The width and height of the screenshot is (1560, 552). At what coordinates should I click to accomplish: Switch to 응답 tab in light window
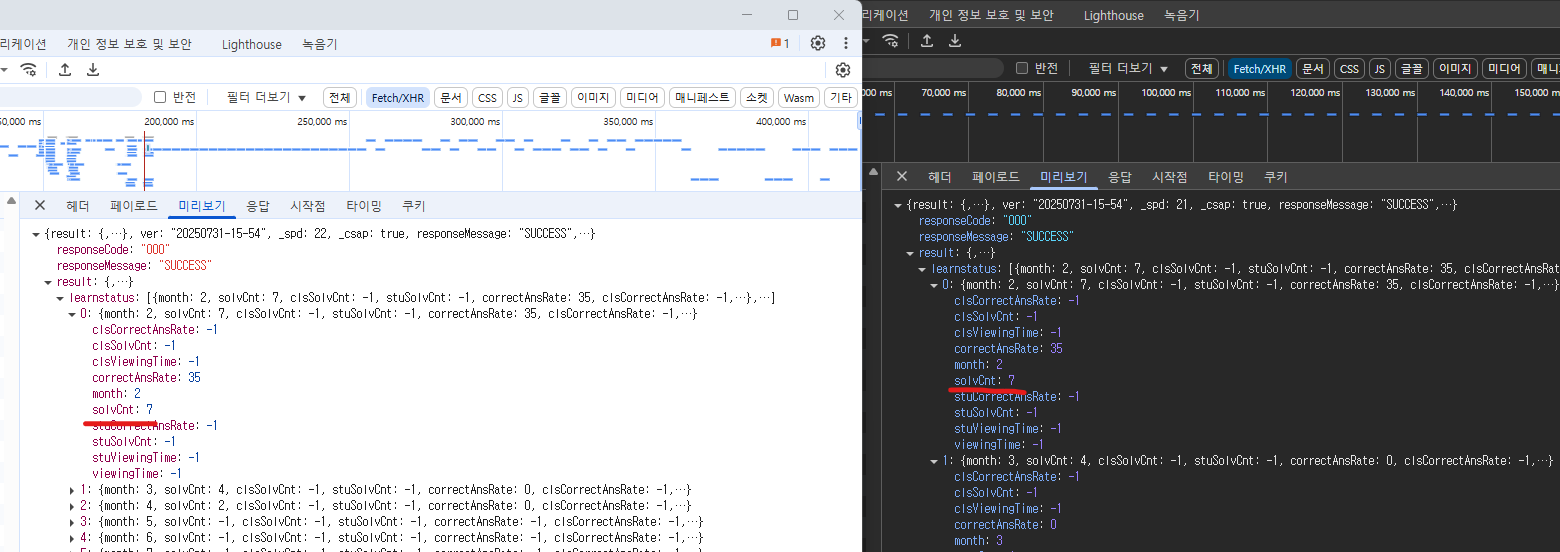(x=258, y=206)
